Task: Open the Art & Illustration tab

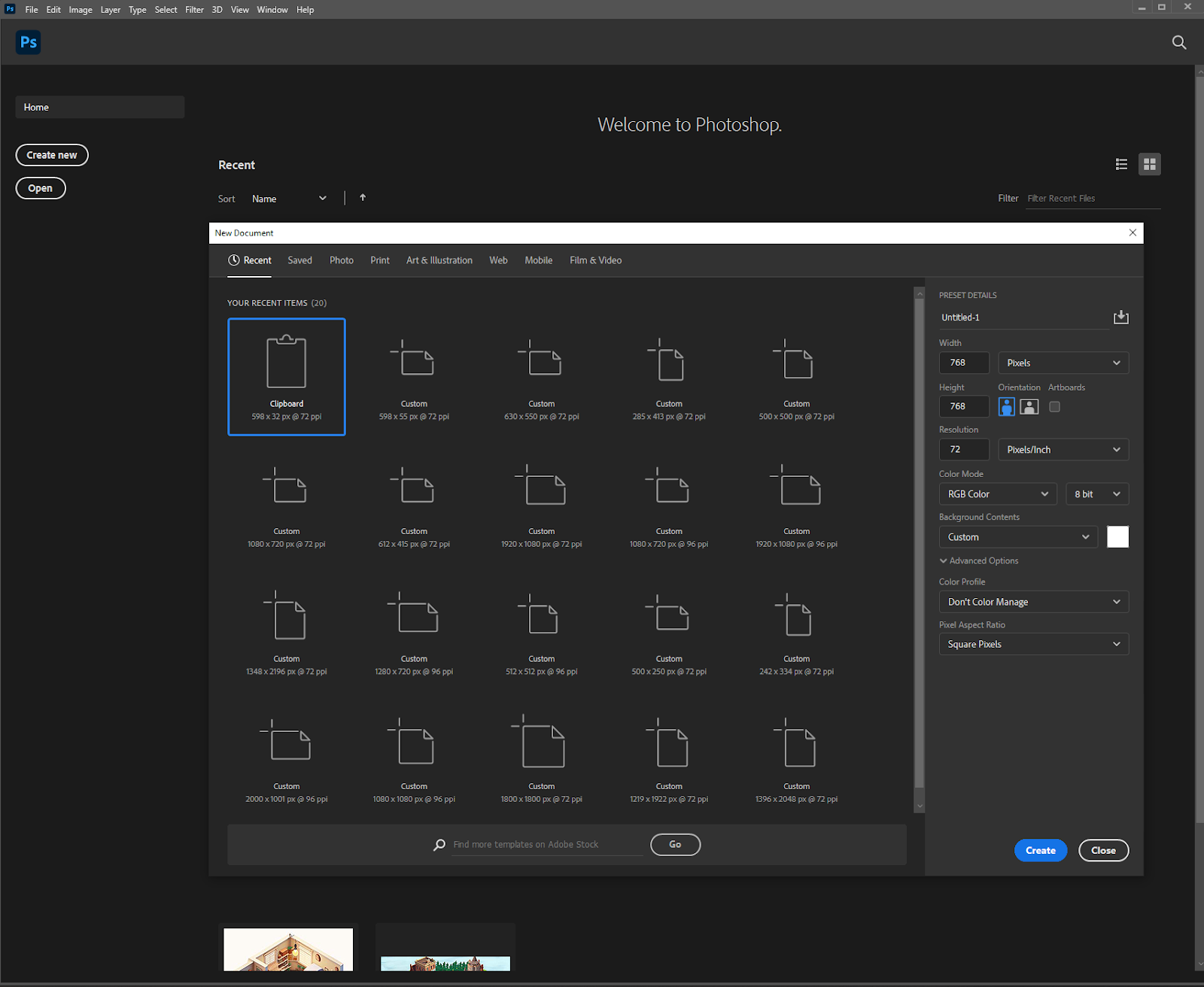Action: [x=439, y=260]
